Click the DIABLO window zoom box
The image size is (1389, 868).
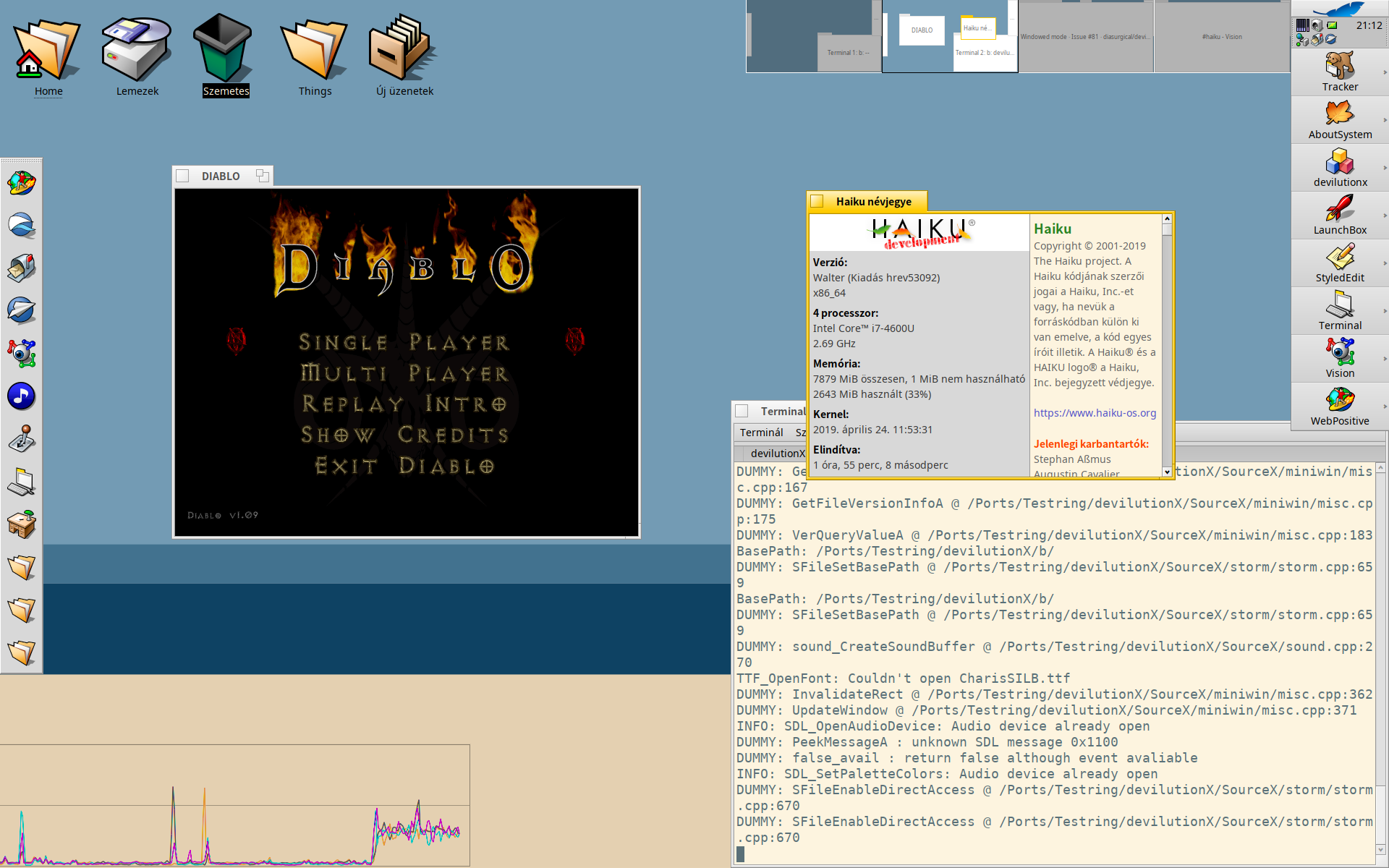[262, 176]
